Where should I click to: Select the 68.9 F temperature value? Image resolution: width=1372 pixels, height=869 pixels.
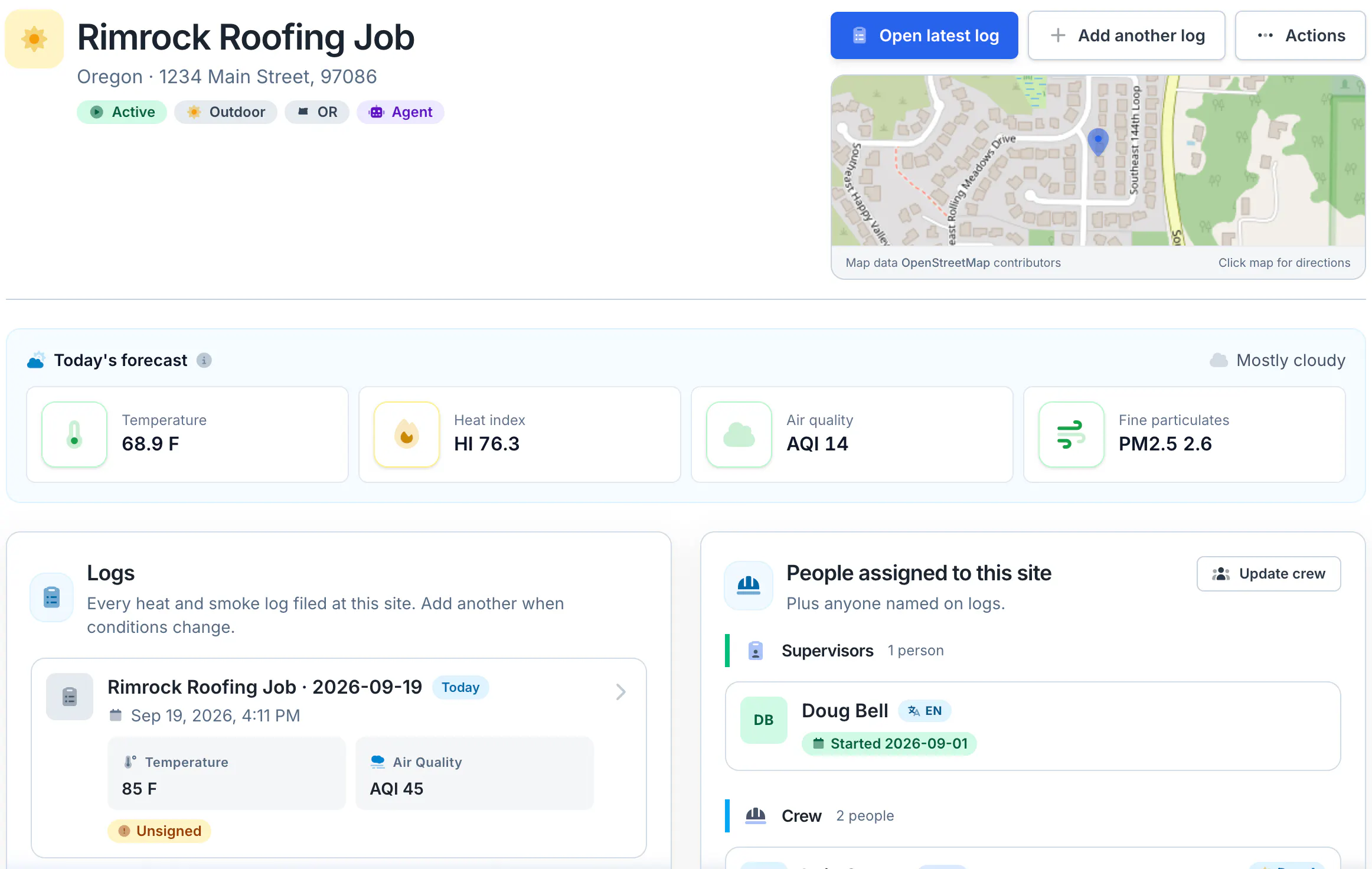(x=151, y=444)
